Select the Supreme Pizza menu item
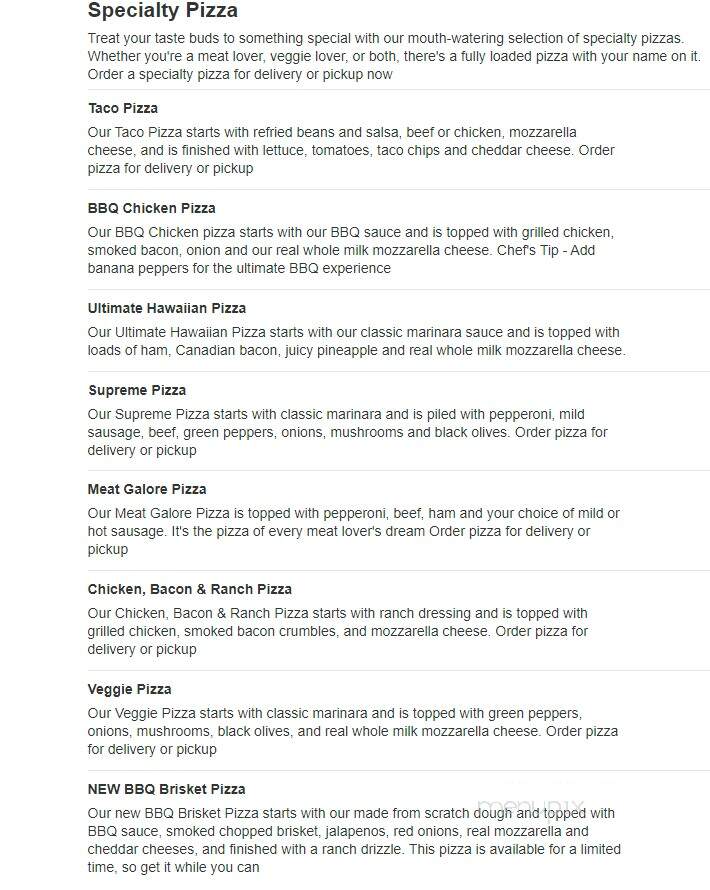This screenshot has height=890, width=710. (137, 391)
